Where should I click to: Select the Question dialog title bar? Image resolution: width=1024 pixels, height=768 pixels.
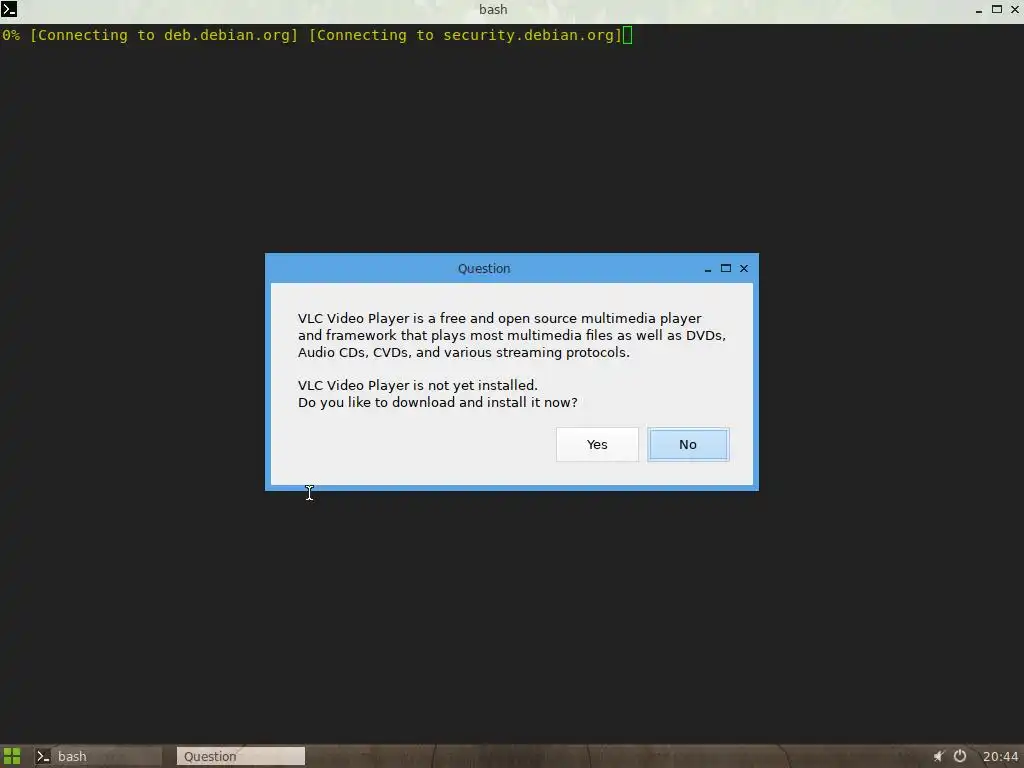pos(484,268)
